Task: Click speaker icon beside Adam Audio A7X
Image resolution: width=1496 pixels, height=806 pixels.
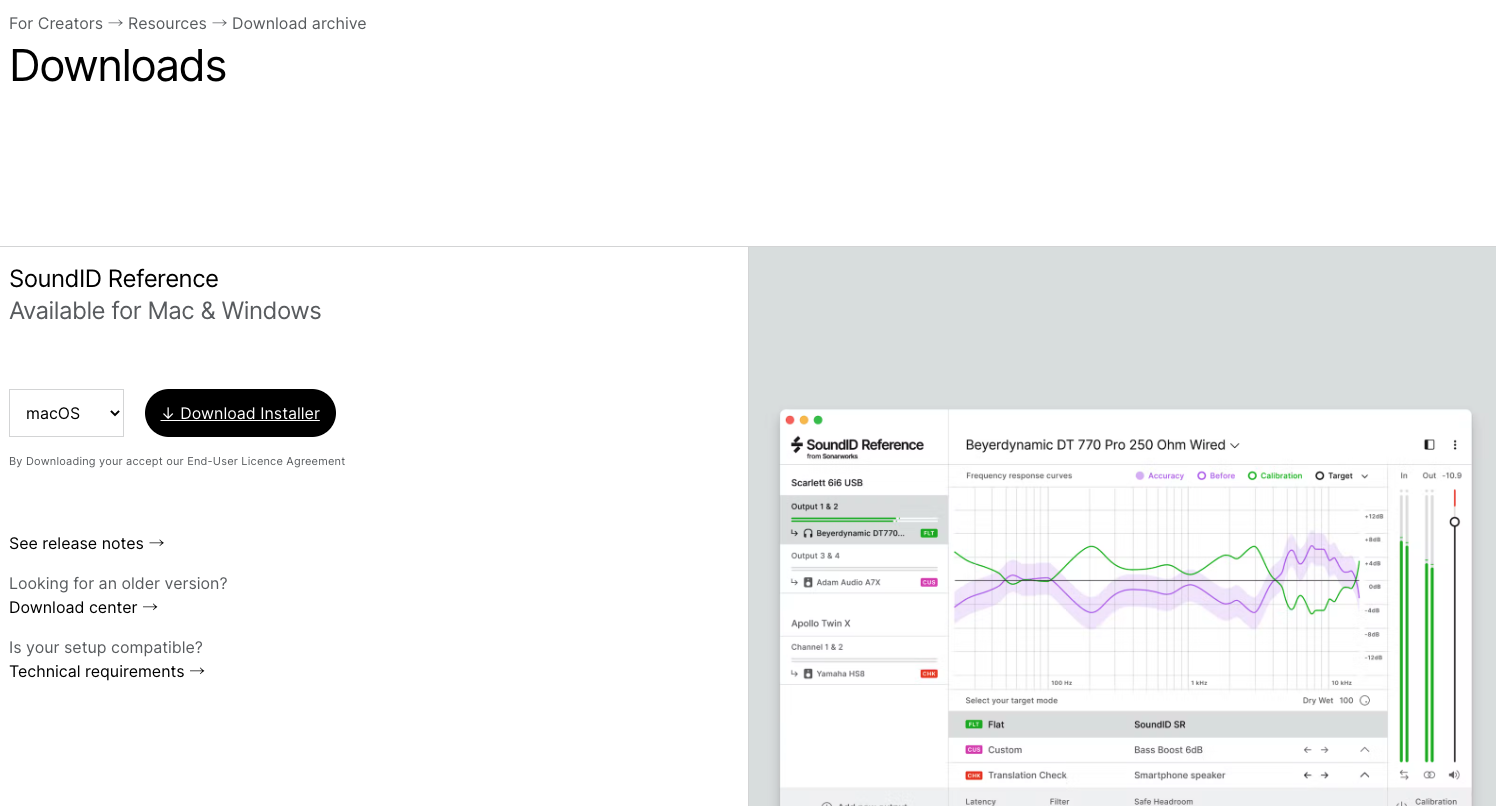Action: [x=808, y=582]
